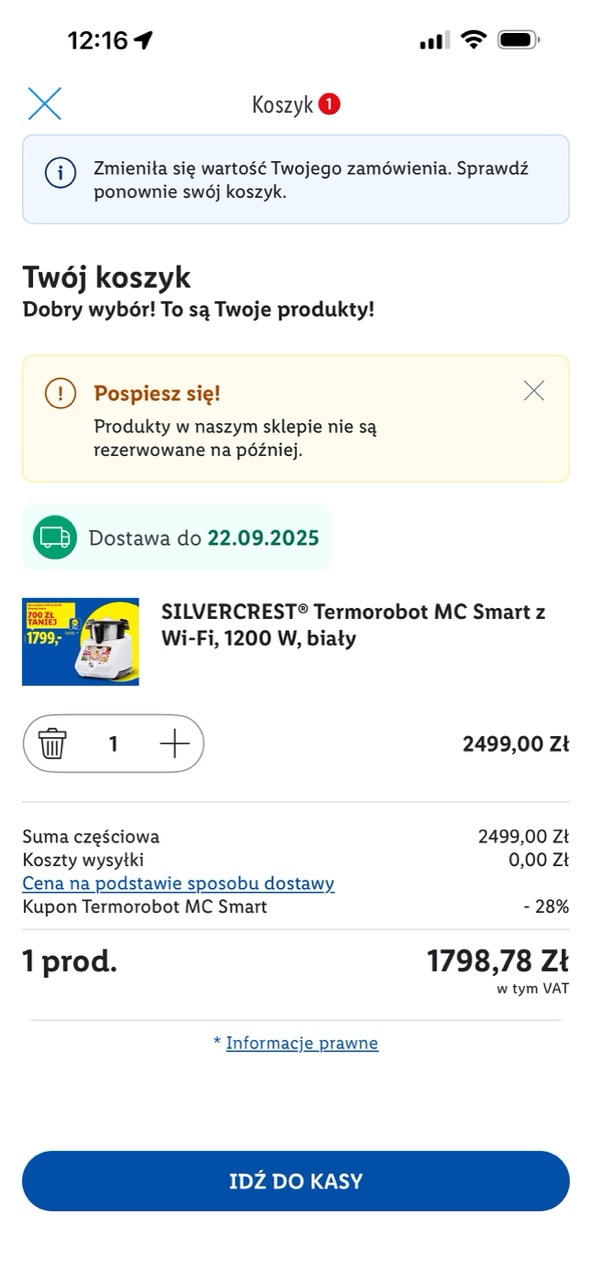Tap the green delivery truck icon
This screenshot has width=591, height=1280.
(55, 538)
